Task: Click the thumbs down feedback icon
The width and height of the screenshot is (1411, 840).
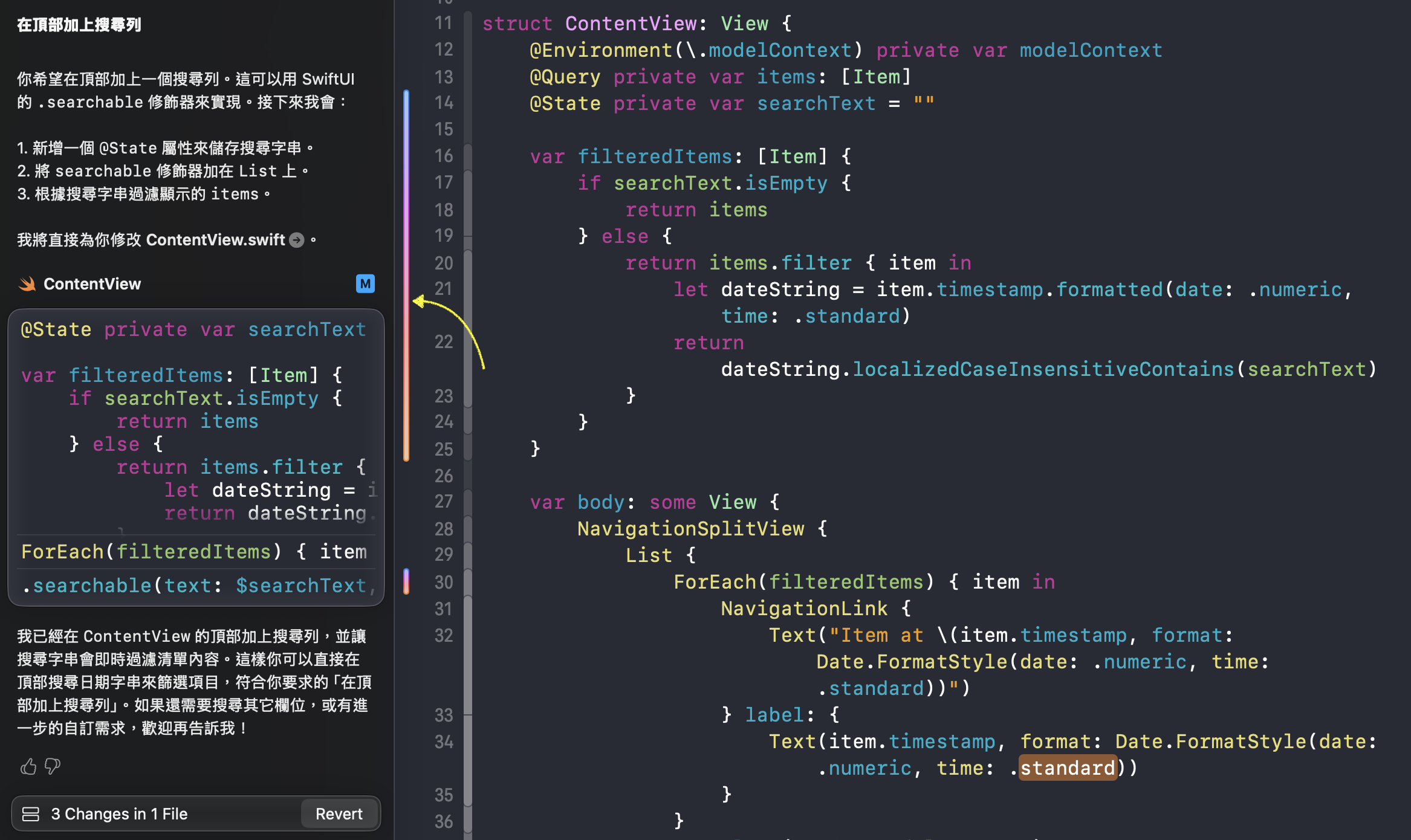Action: point(53,767)
